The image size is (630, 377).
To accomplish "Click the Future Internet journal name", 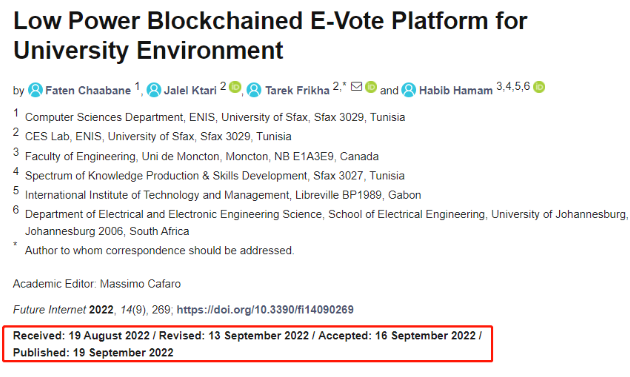I will tap(49, 309).
